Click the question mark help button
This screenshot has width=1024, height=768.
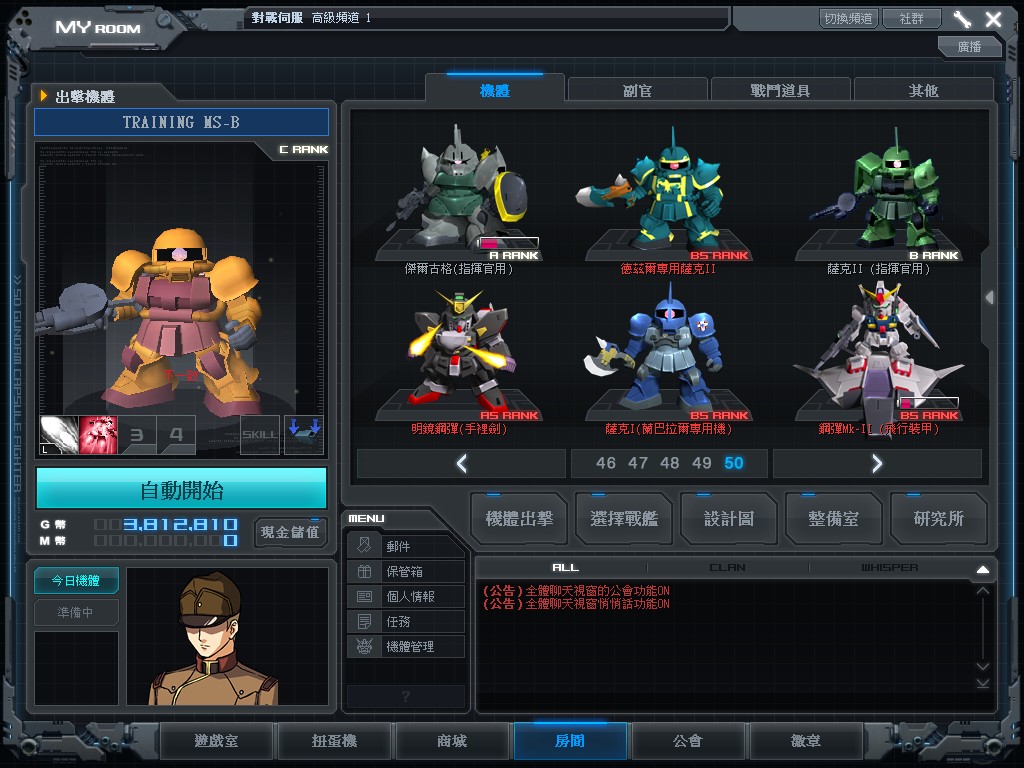pyautogui.click(x=406, y=696)
